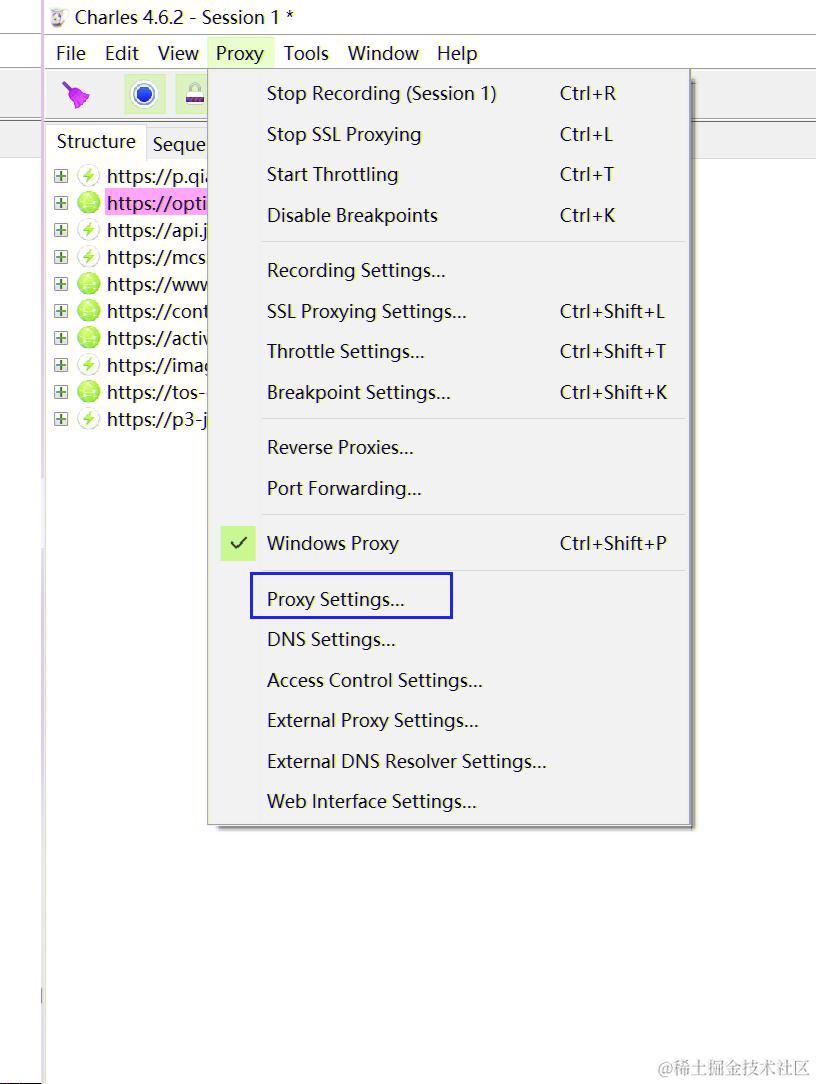Image resolution: width=816 pixels, height=1084 pixels.
Task: Click lightning icon beside https://mcs
Action: (89, 256)
